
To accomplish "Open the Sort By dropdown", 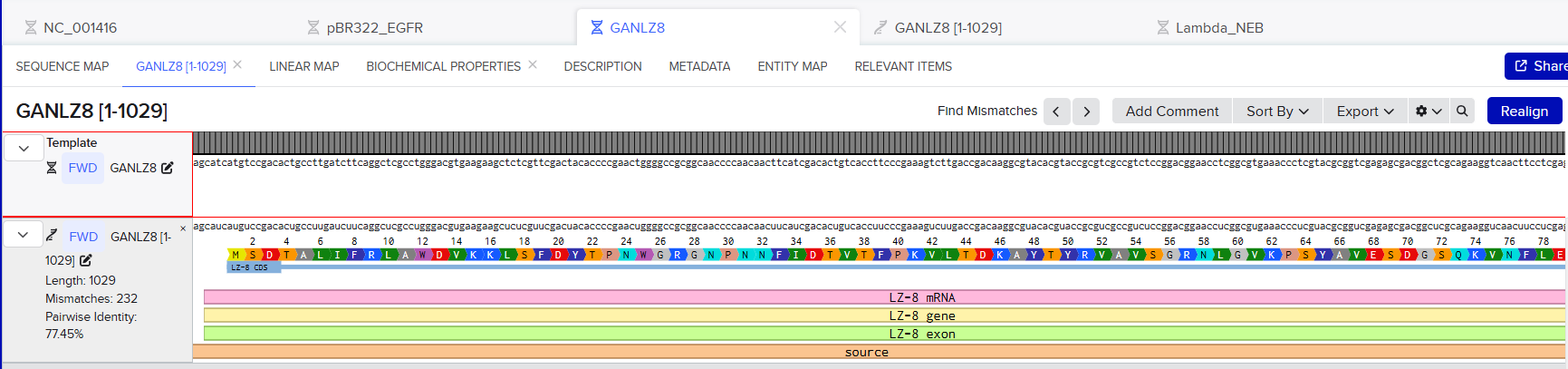I will coord(1276,111).
